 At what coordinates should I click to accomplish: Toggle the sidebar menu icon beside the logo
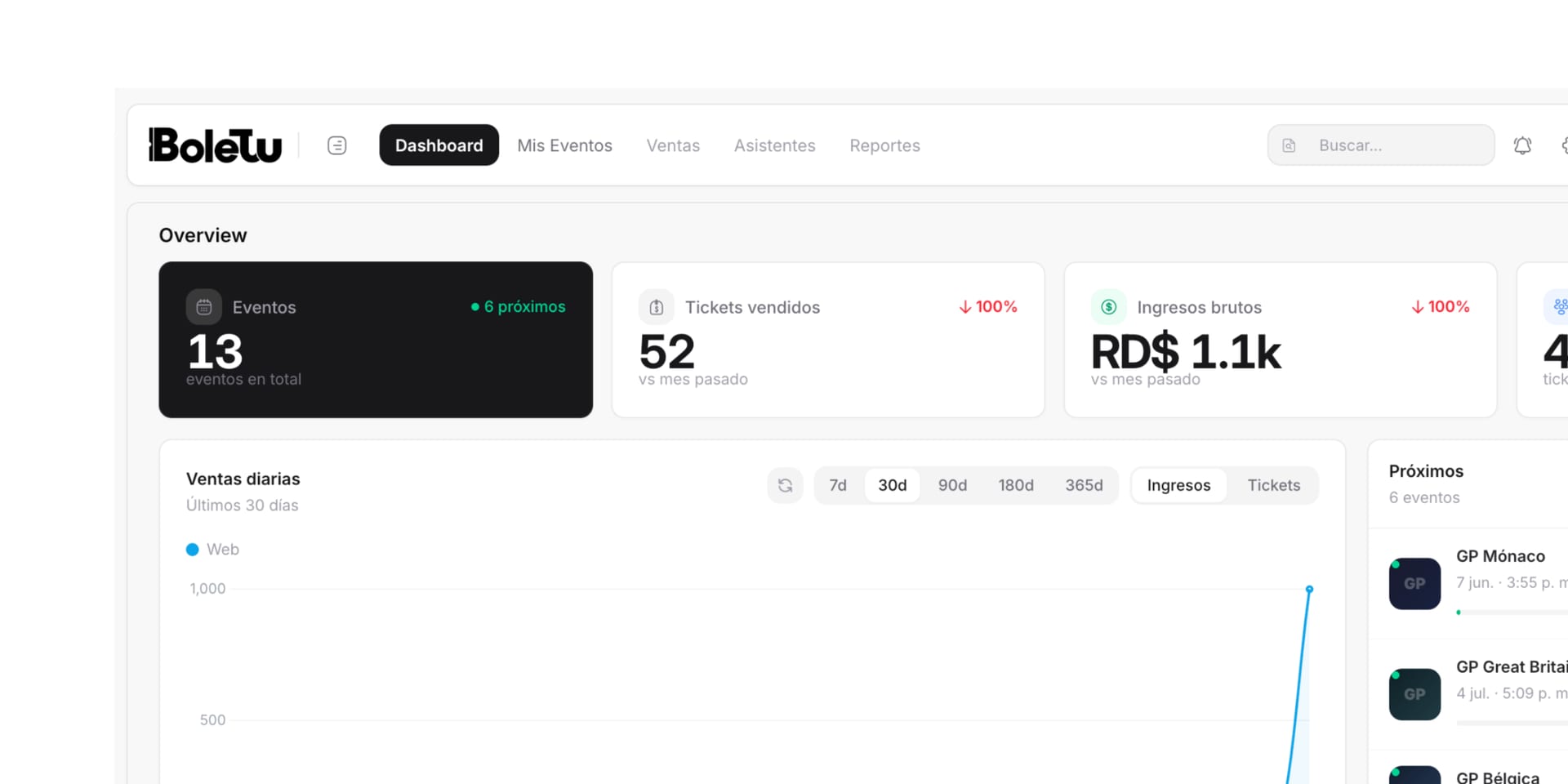click(x=337, y=145)
